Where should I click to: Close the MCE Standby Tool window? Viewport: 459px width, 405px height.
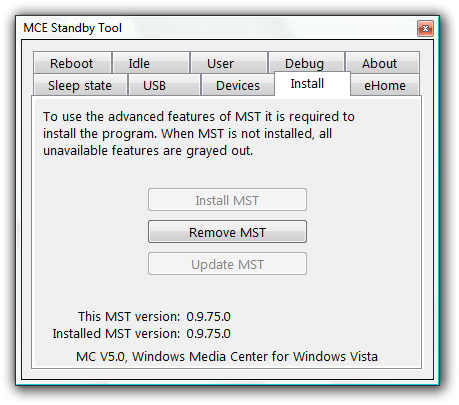425,28
